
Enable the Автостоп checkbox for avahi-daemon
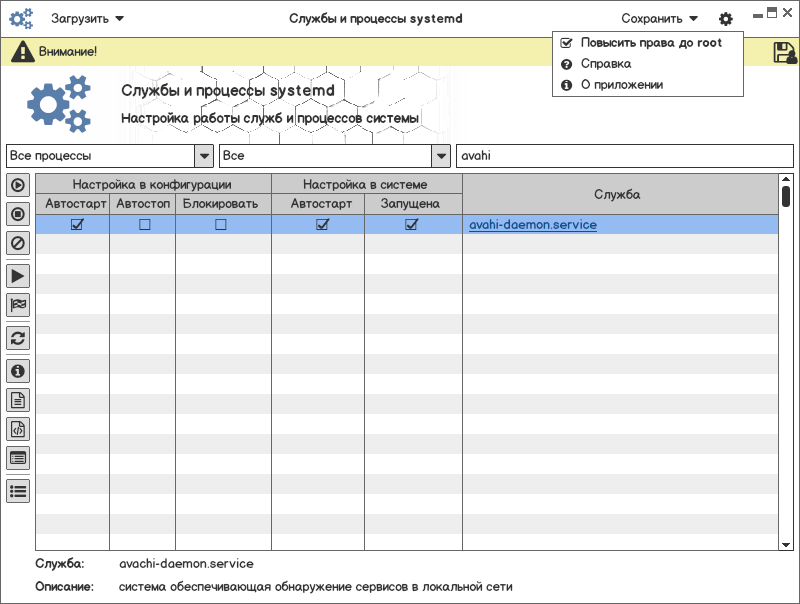[144, 225]
